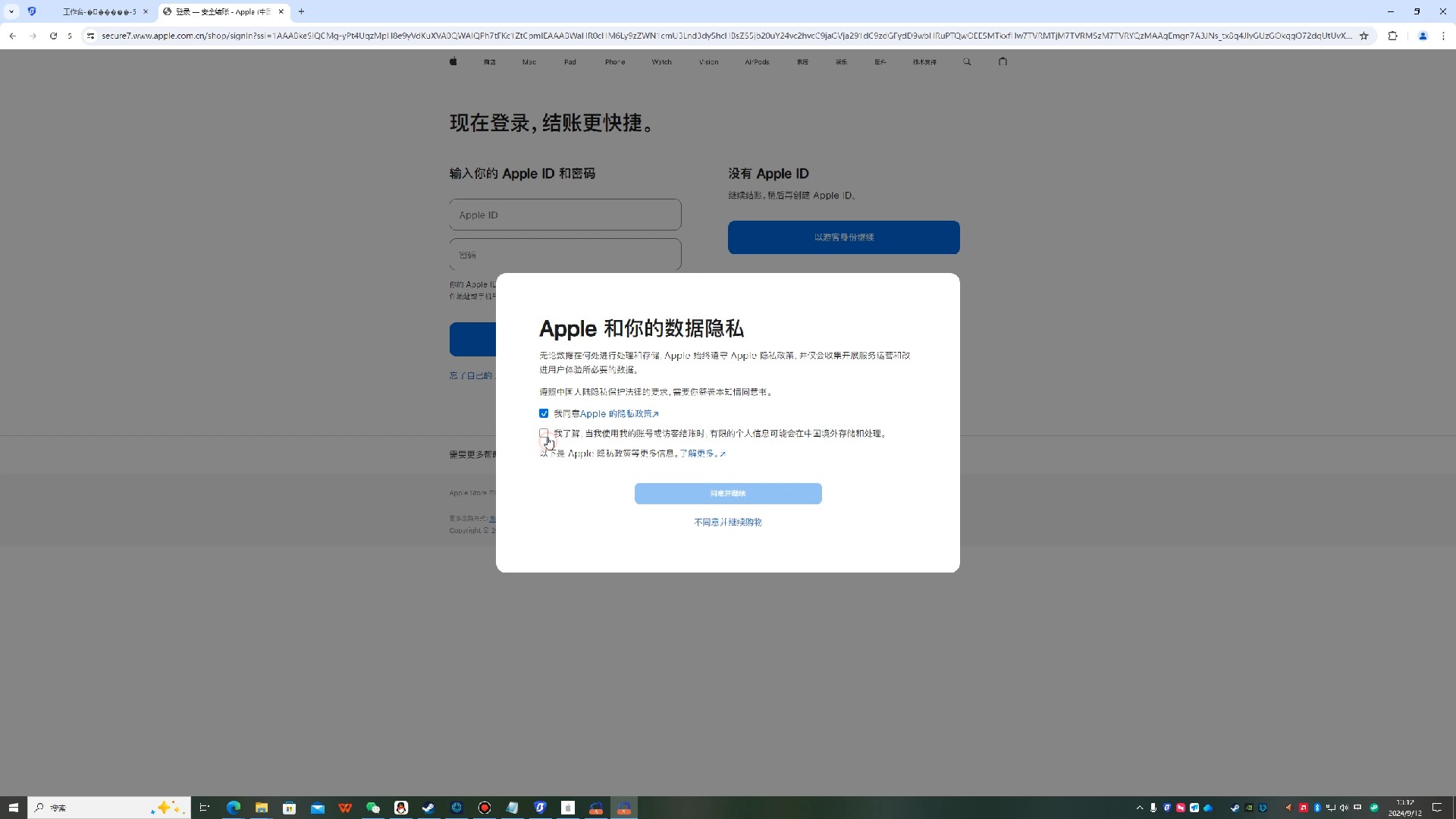
Task: Open WeChat from the taskbar
Action: point(372,808)
